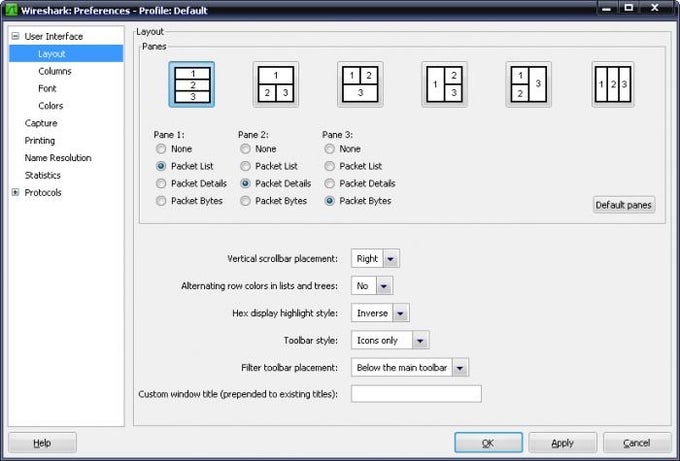Viewport: 680px width, 461px height.
Task: Open Statistics preferences
Action: pyautogui.click(x=42, y=175)
